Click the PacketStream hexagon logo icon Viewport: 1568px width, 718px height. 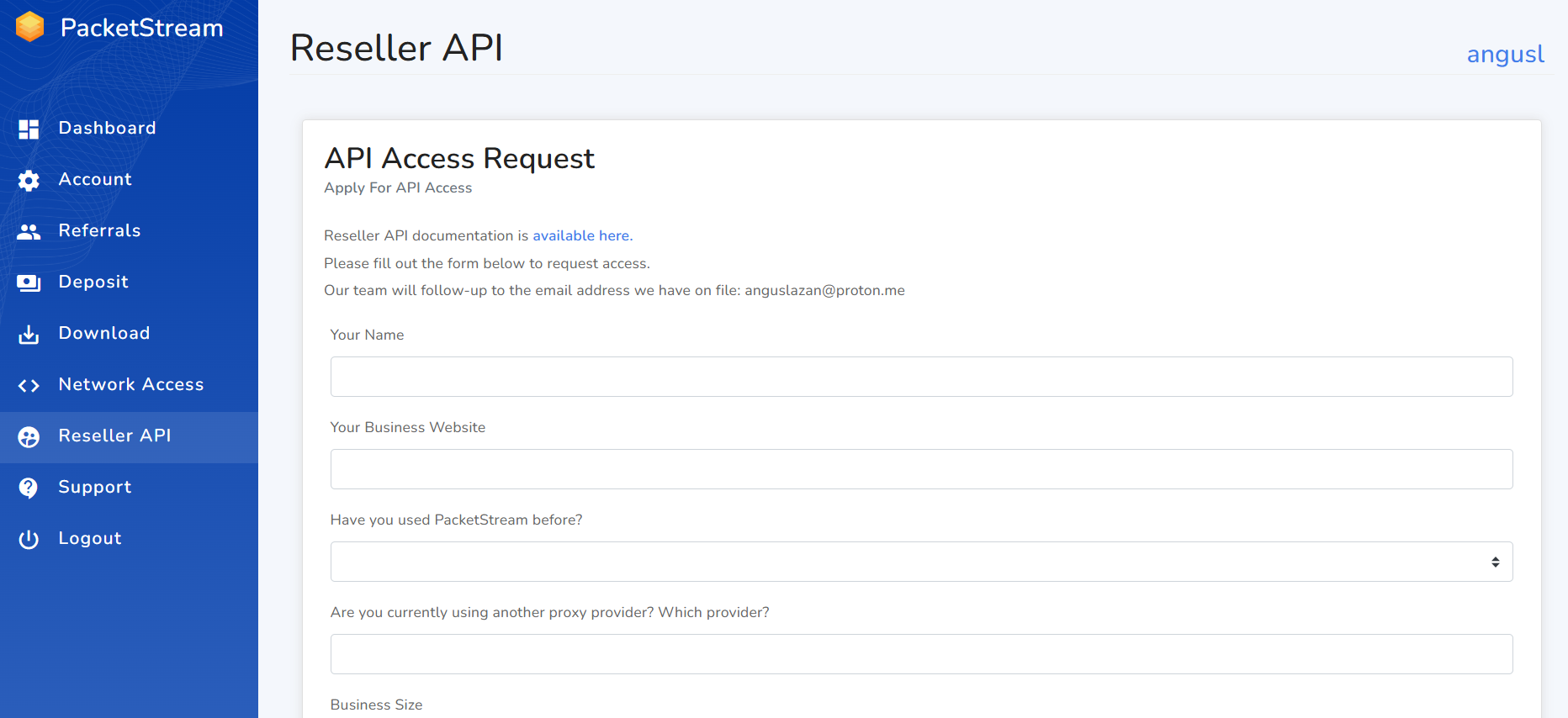click(x=30, y=27)
